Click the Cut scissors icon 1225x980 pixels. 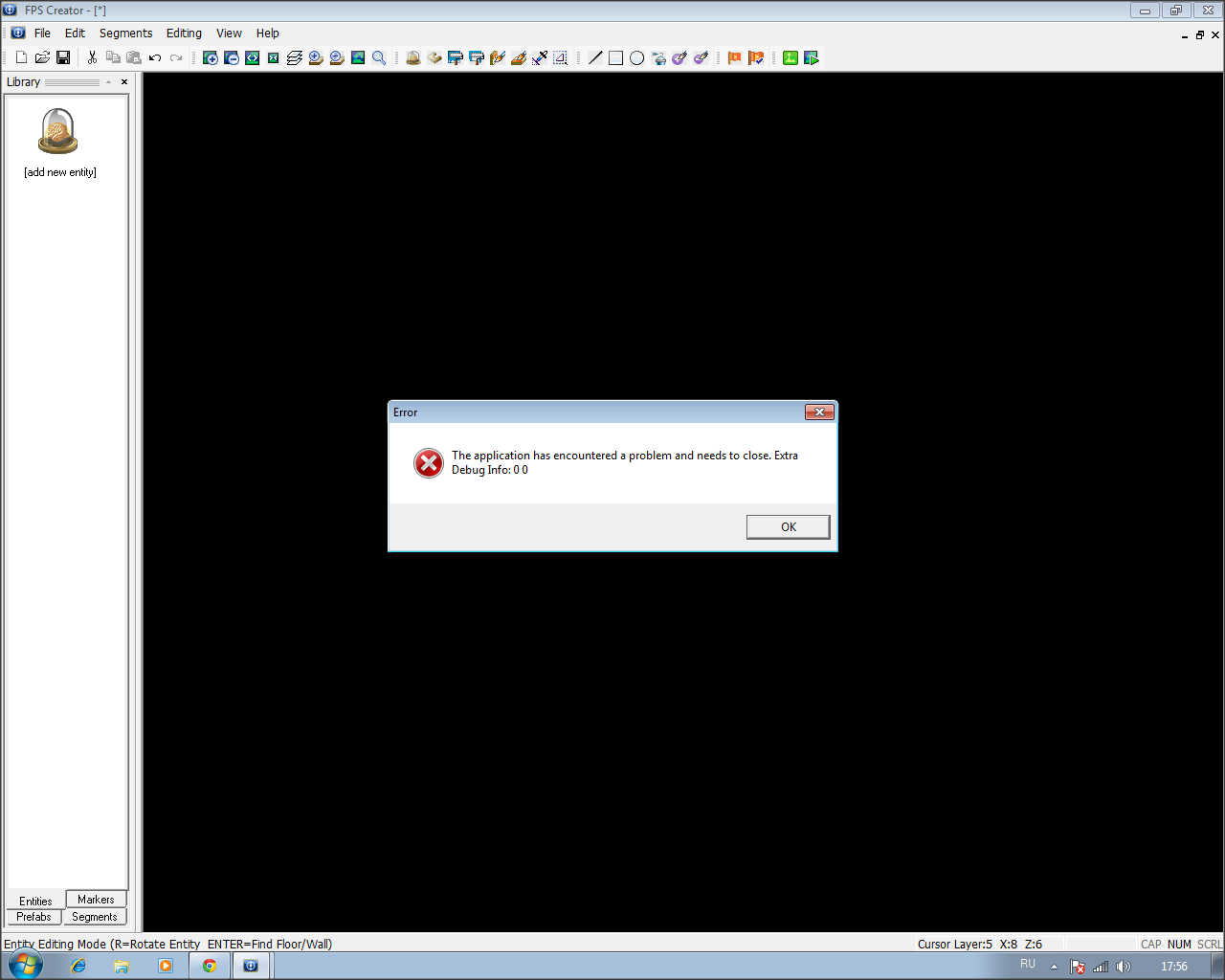92,57
